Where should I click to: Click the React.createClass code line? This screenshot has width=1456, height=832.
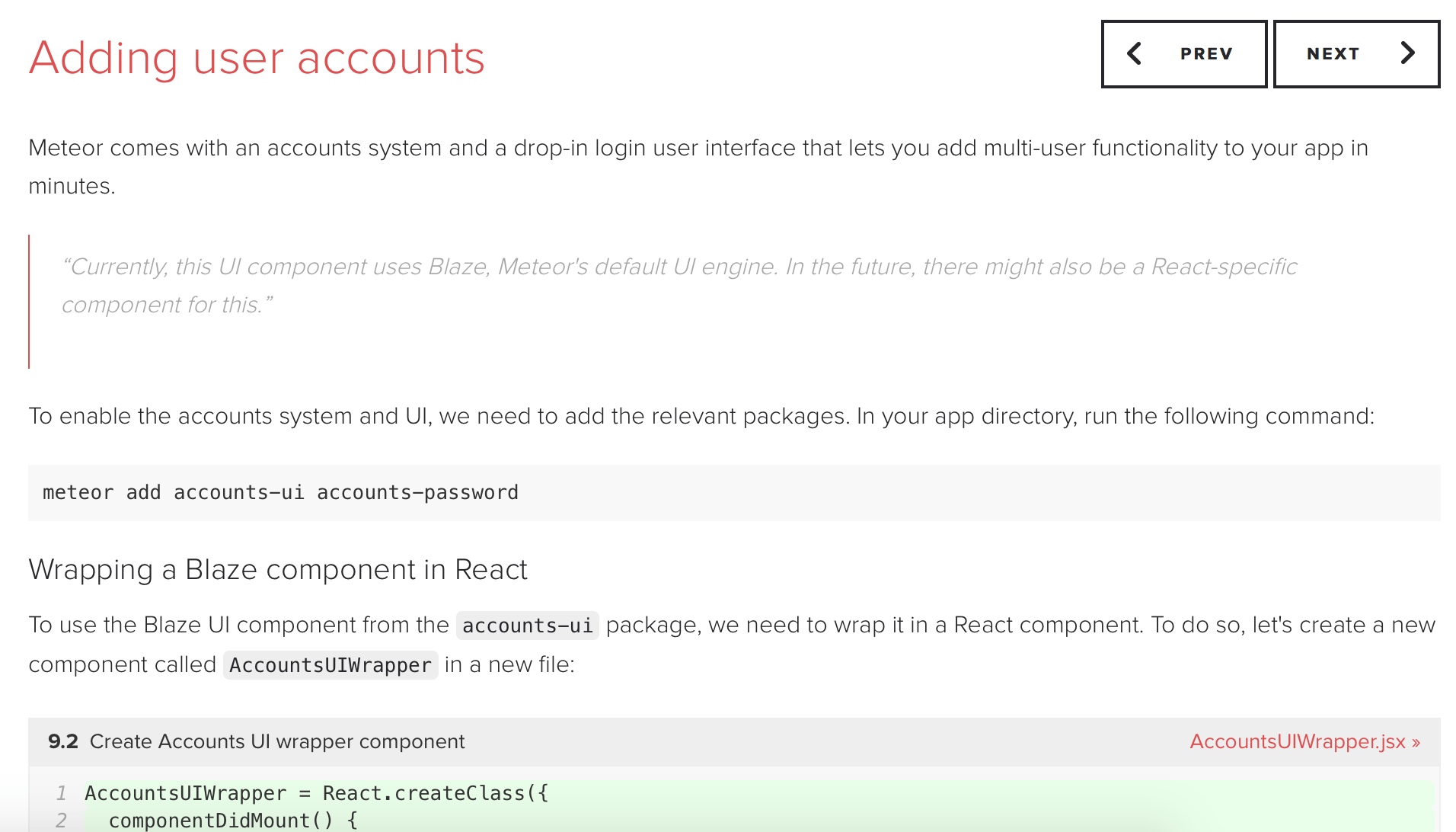tap(316, 793)
